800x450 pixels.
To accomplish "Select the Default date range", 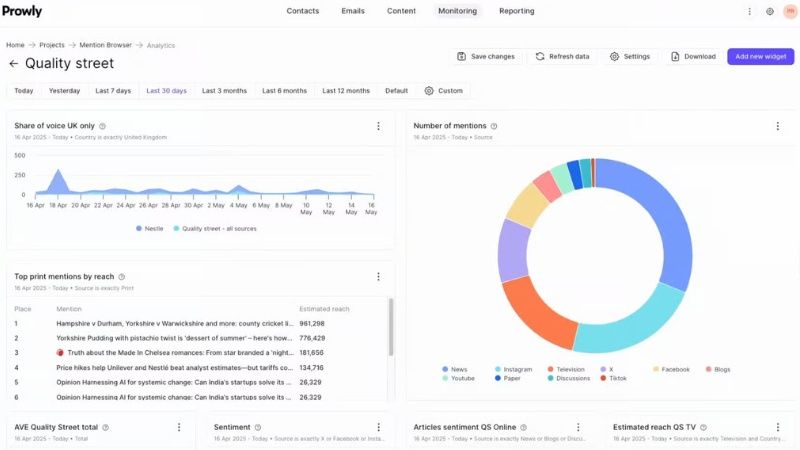I will [x=396, y=91].
